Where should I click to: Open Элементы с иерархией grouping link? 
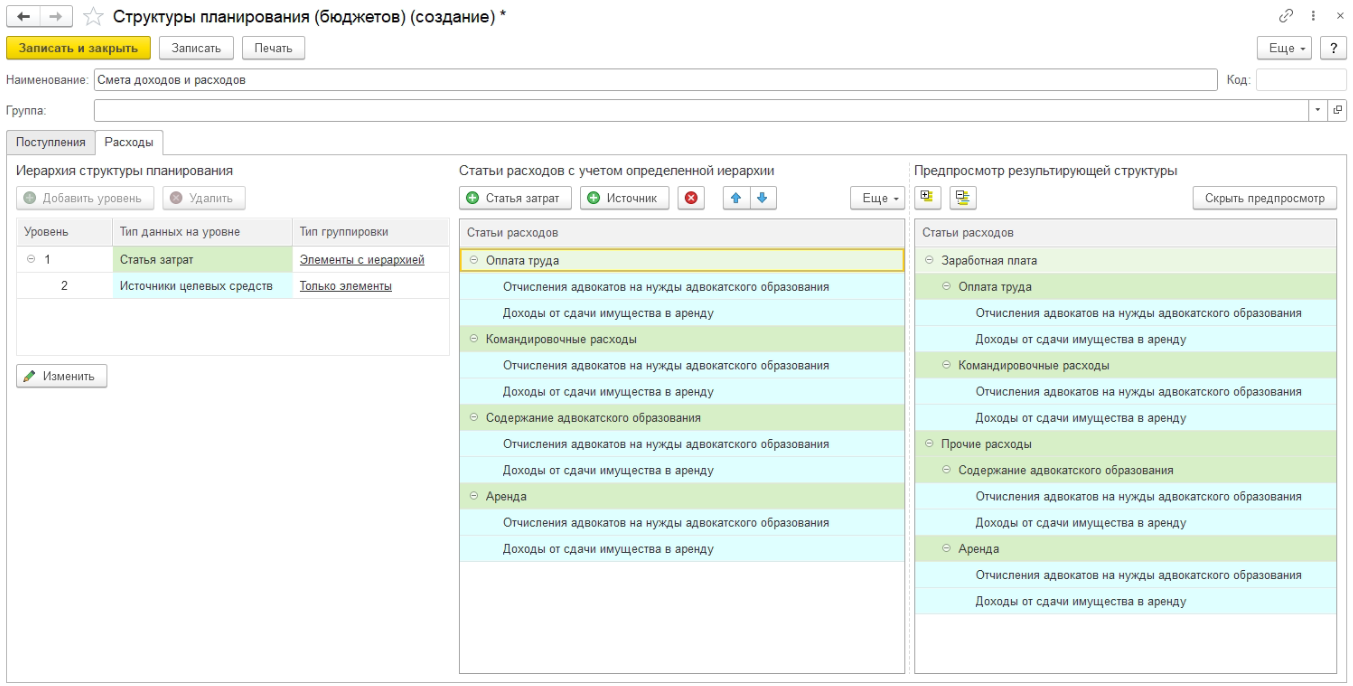[x=362, y=260]
